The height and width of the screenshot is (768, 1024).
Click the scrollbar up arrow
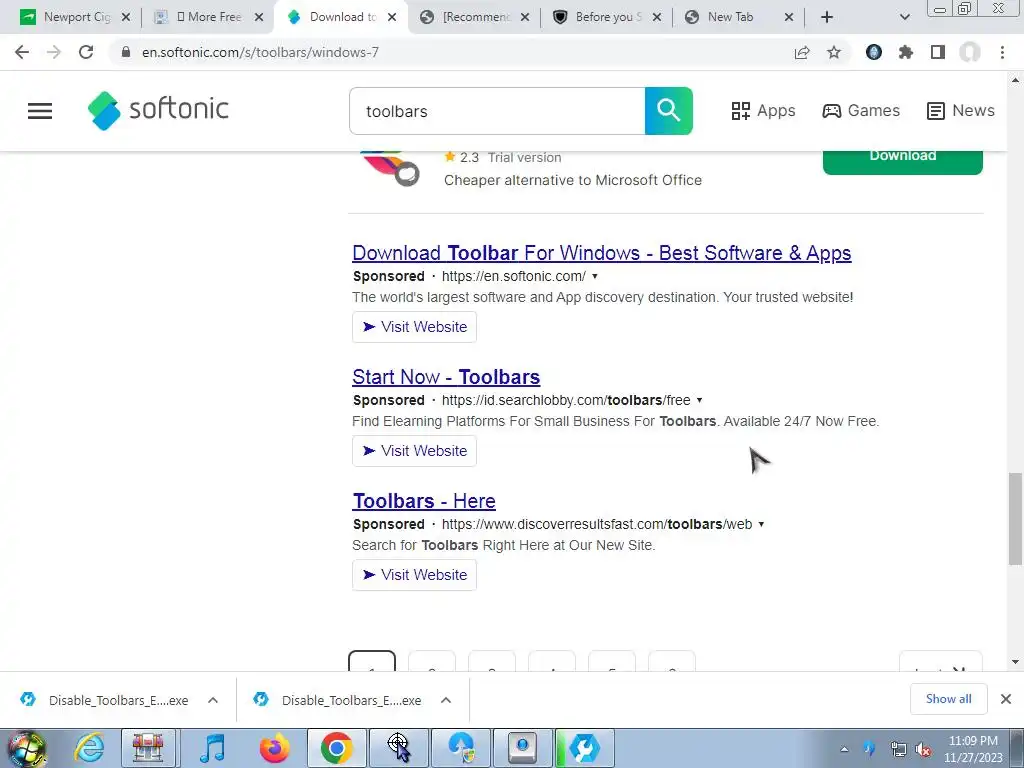pyautogui.click(x=1015, y=81)
